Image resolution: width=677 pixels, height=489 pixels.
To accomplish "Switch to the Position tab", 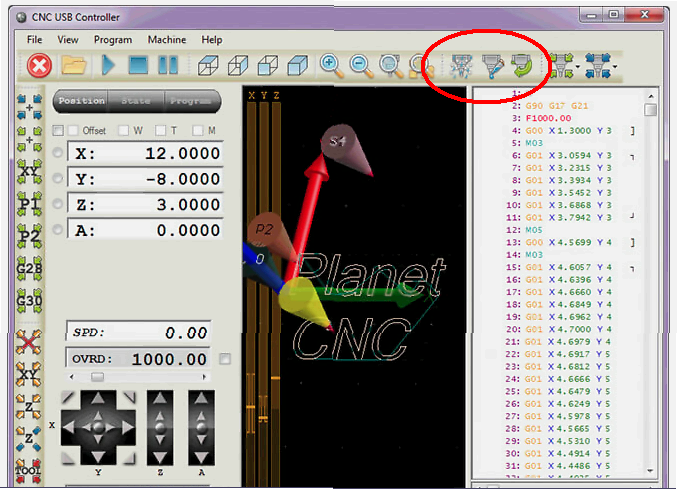I will click(81, 101).
